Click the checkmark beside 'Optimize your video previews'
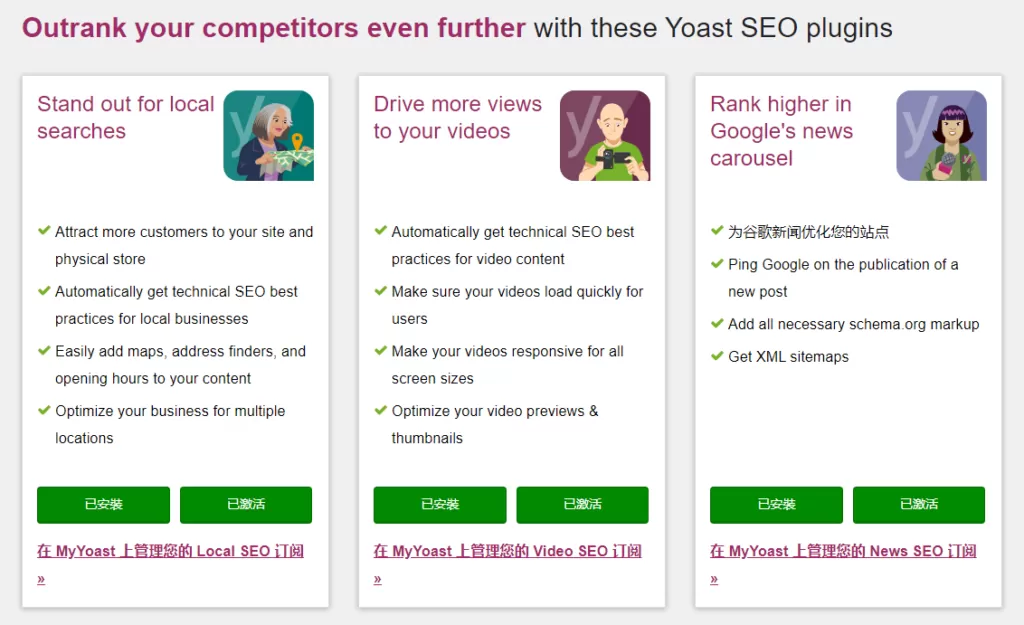1024x625 pixels. pyautogui.click(x=380, y=411)
